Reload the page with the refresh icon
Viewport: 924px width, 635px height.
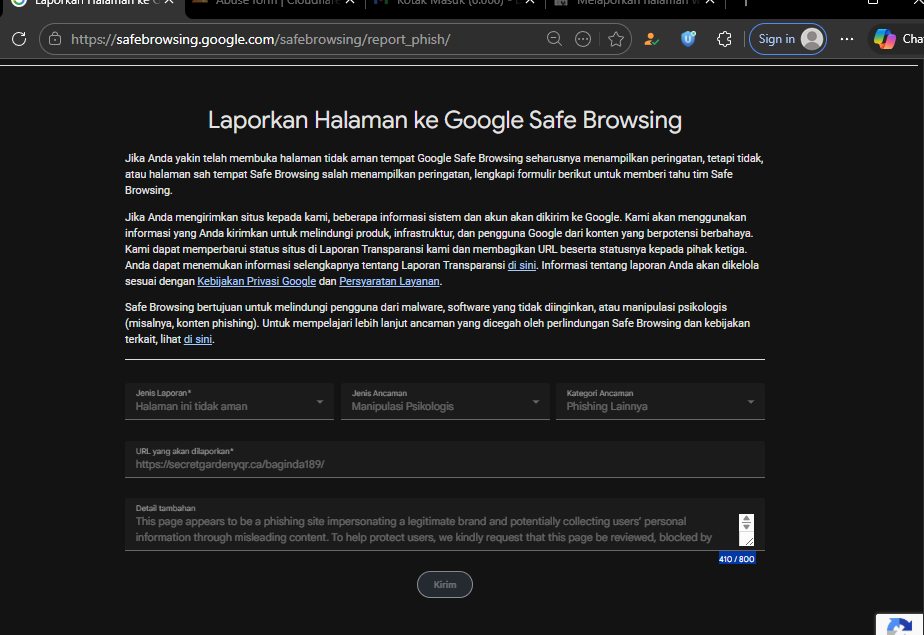19,39
